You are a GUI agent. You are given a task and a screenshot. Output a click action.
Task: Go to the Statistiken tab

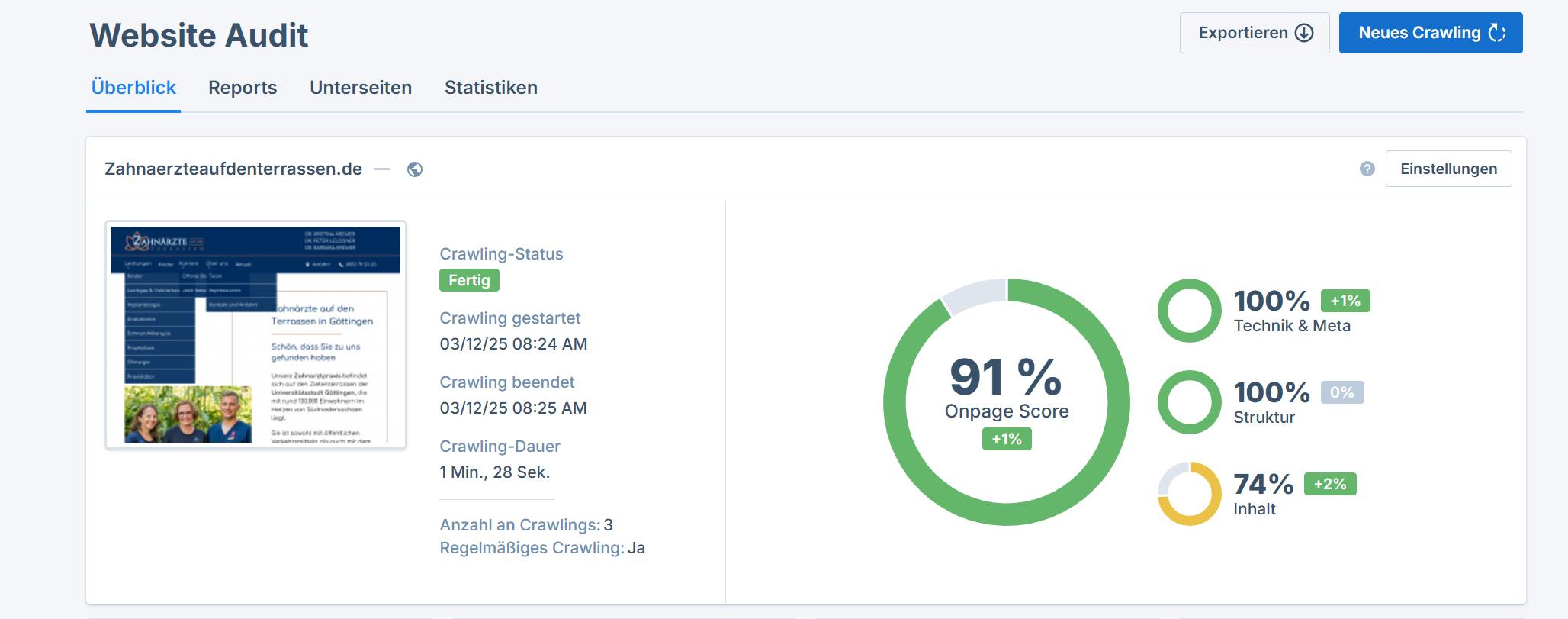[491, 88]
